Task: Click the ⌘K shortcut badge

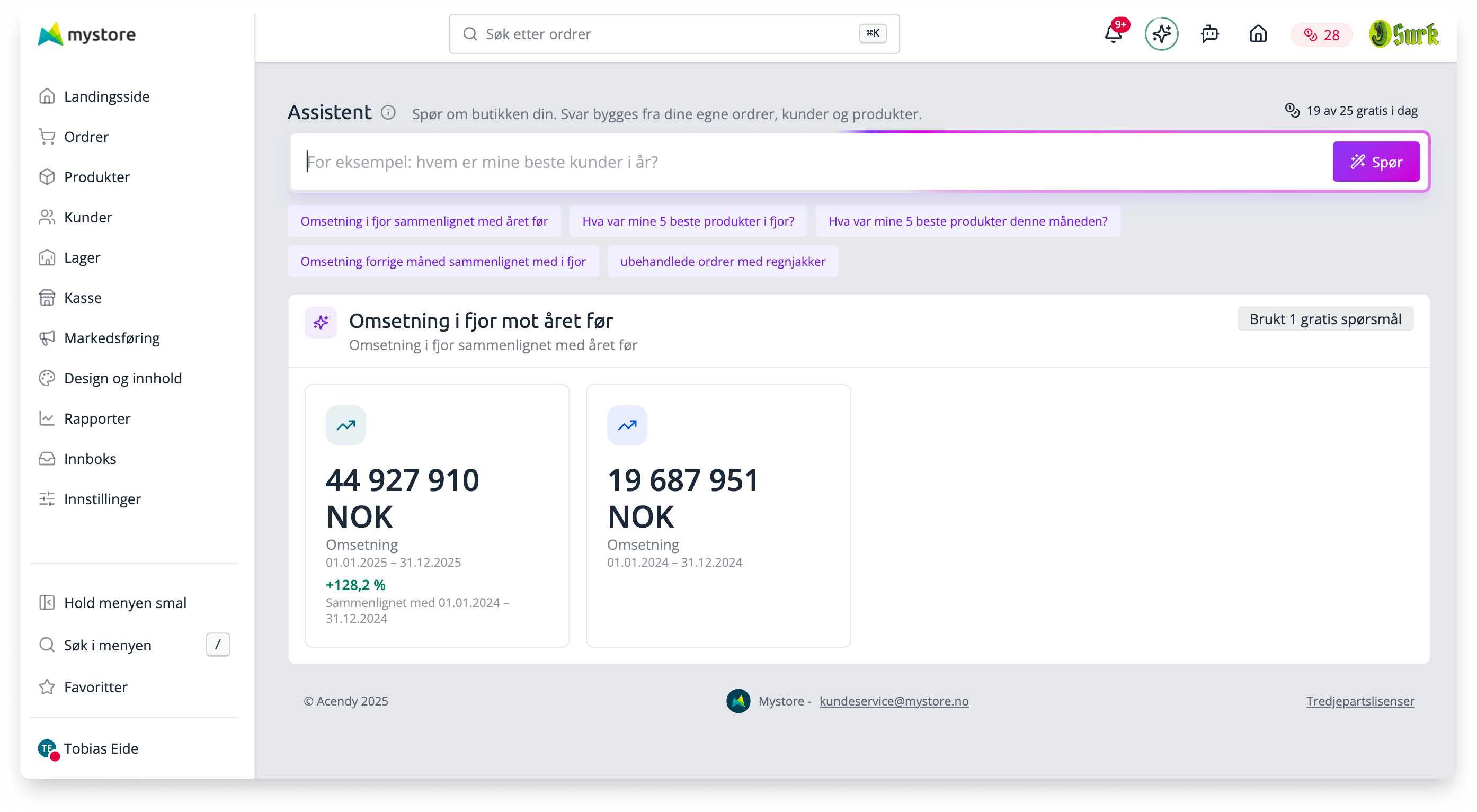Action: tap(873, 34)
